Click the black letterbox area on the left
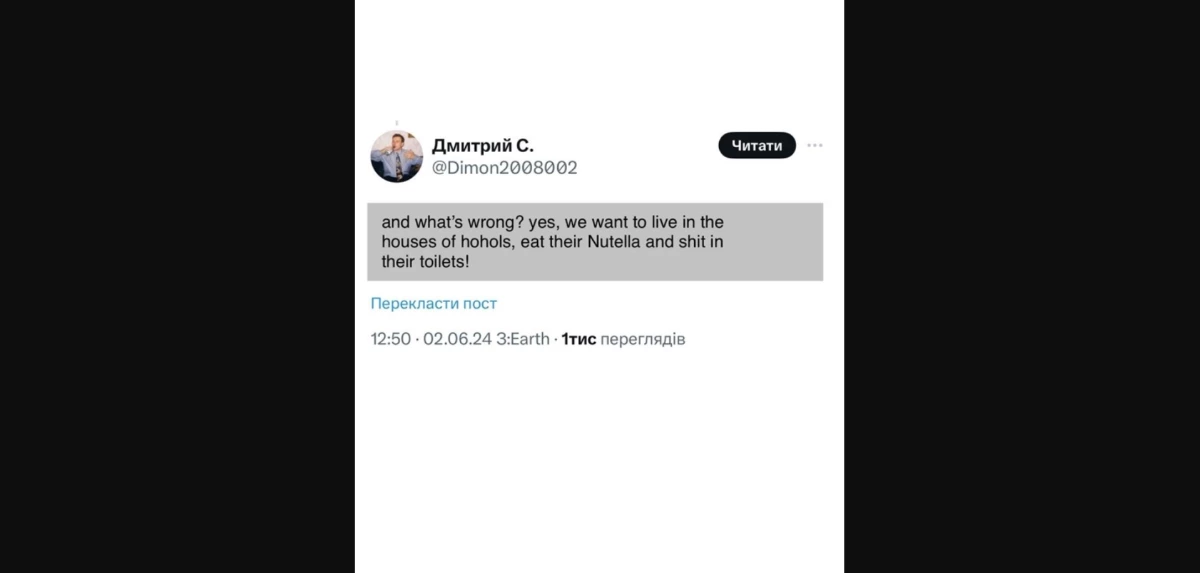Viewport: 1200px width, 573px height. point(177,286)
